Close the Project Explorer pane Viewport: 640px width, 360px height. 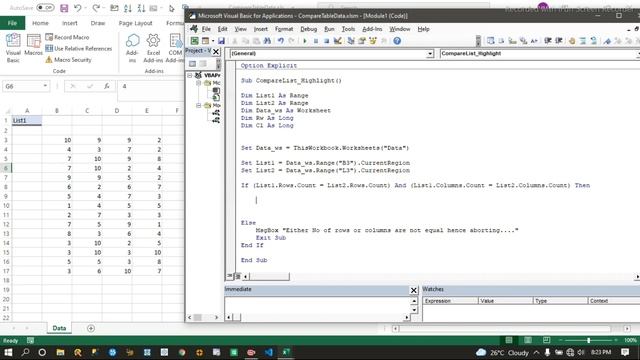point(216,51)
